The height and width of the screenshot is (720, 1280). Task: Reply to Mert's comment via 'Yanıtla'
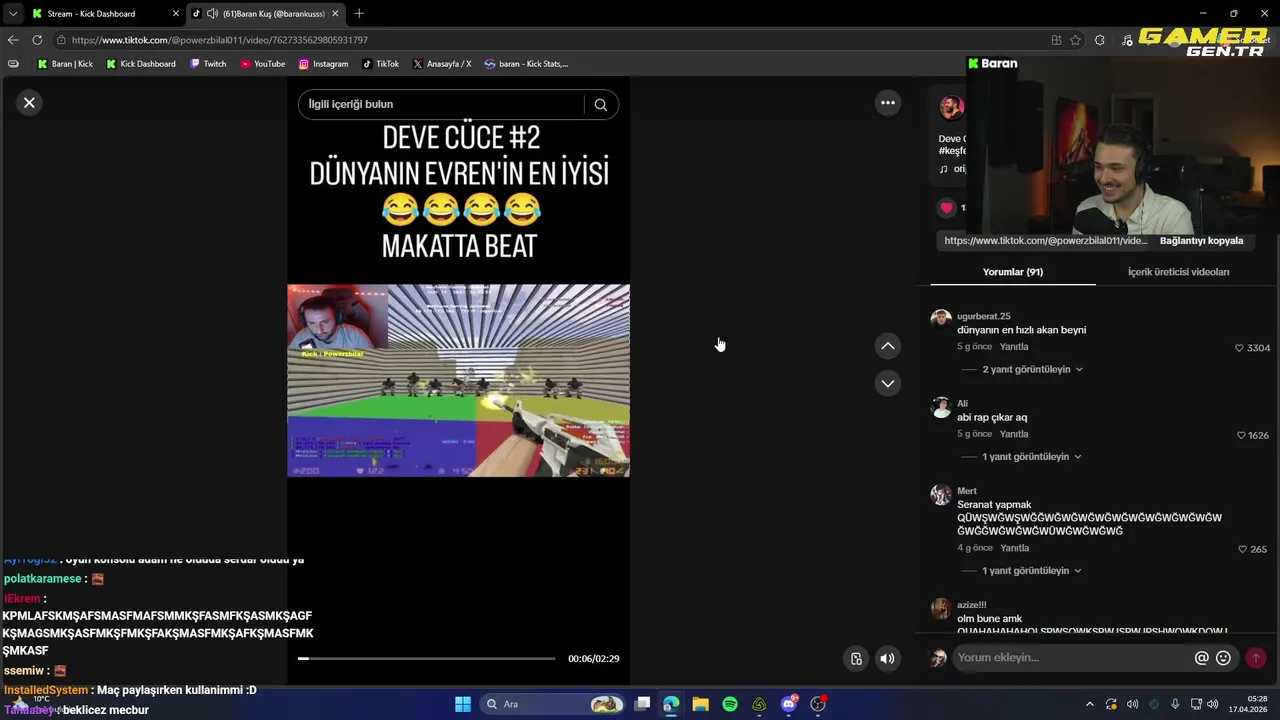click(1014, 549)
